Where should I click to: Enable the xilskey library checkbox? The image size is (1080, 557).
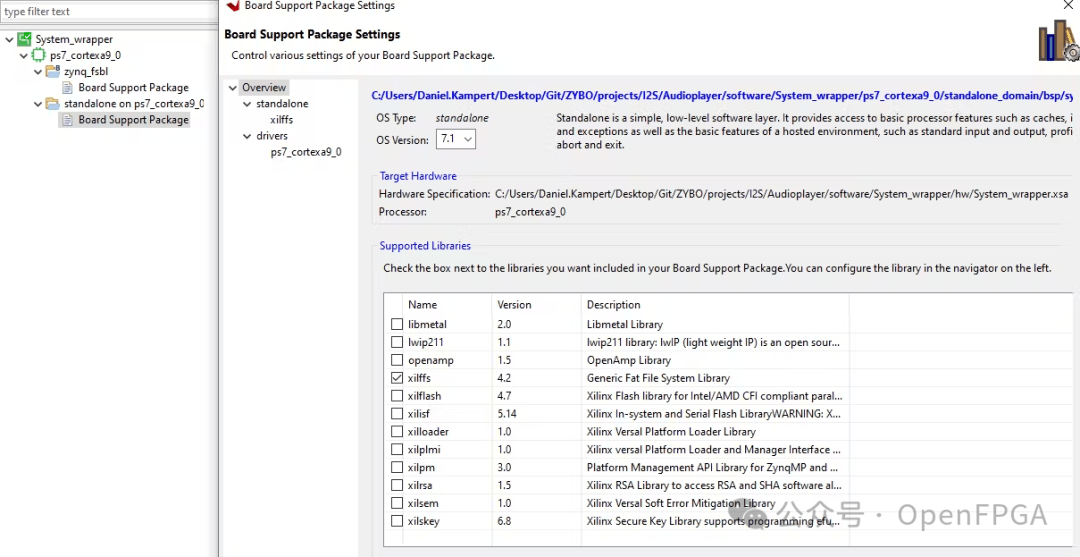tap(397, 521)
